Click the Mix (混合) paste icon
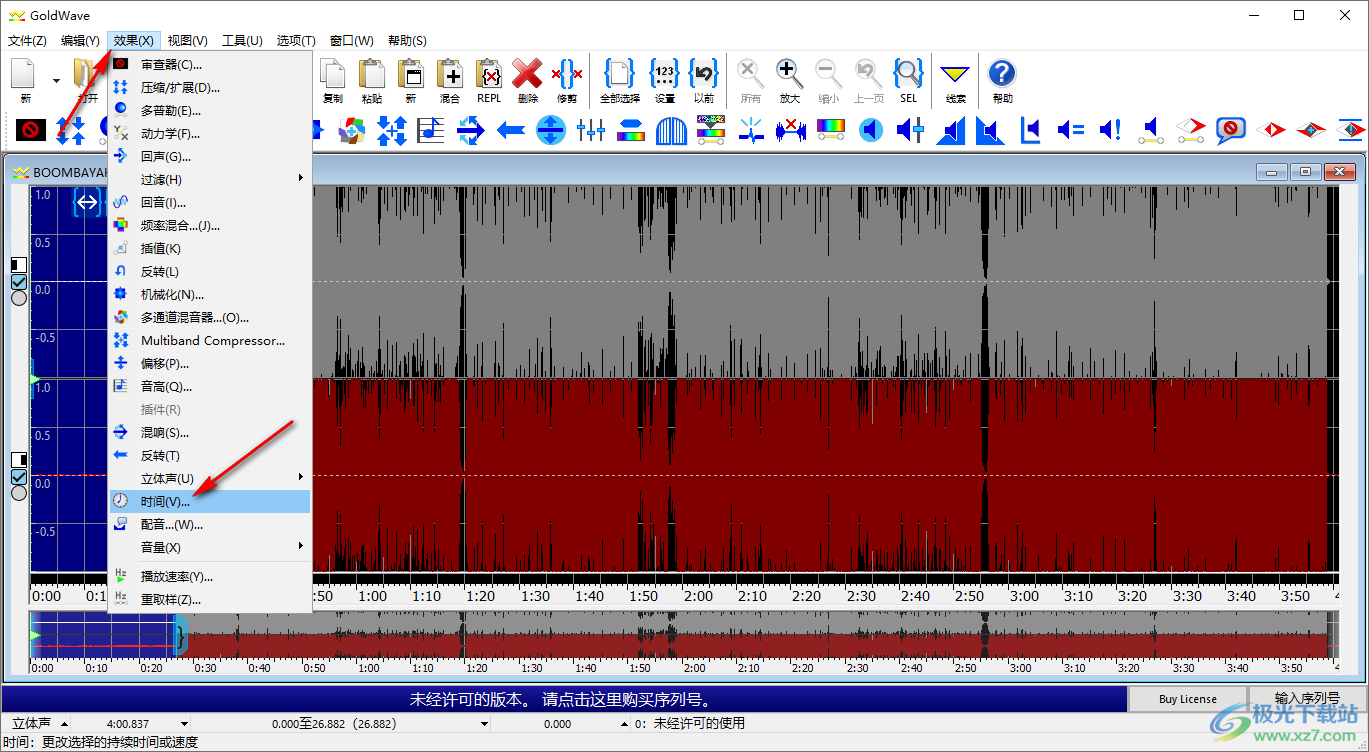 coord(450,80)
